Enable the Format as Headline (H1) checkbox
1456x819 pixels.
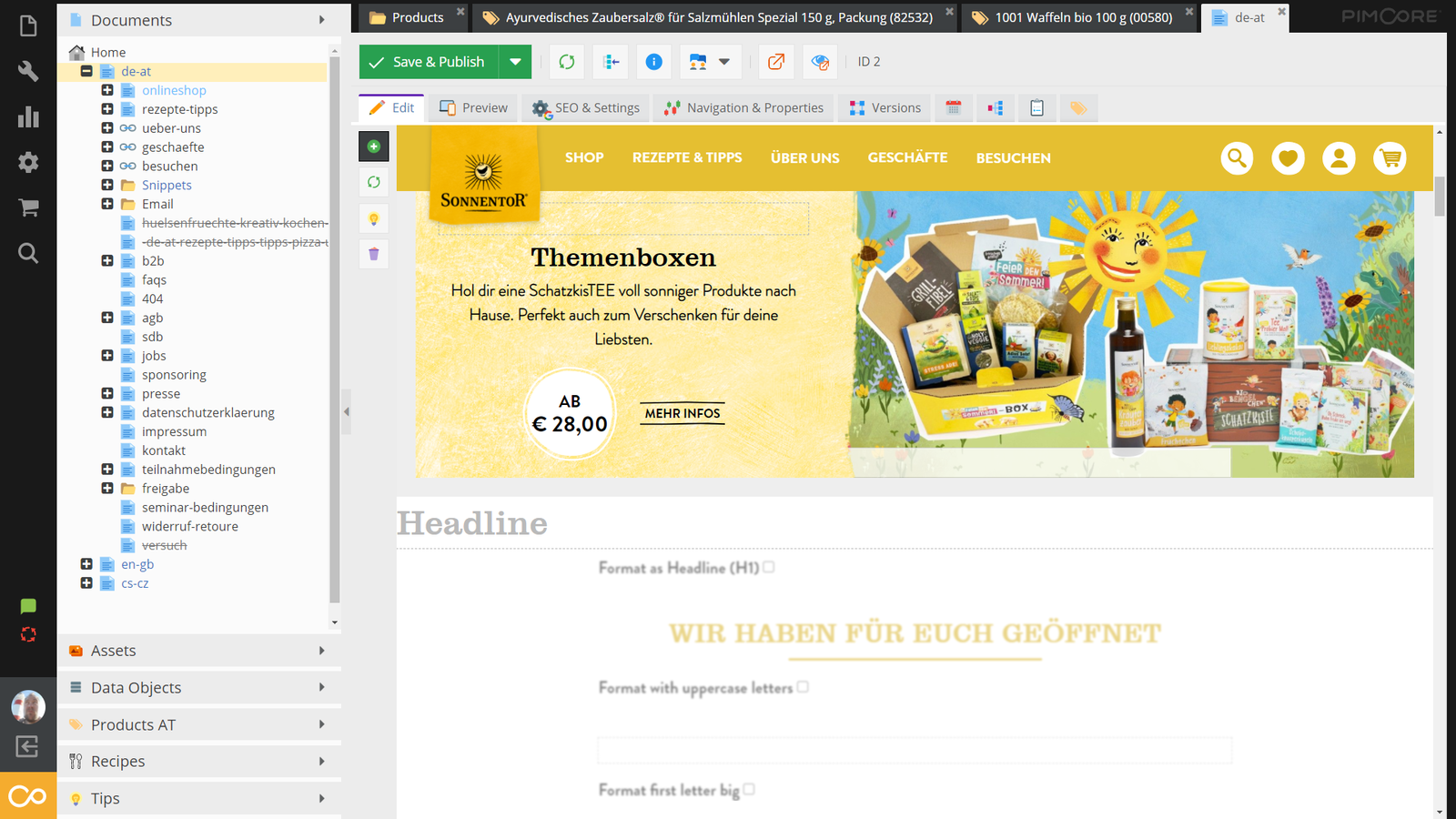[769, 567]
